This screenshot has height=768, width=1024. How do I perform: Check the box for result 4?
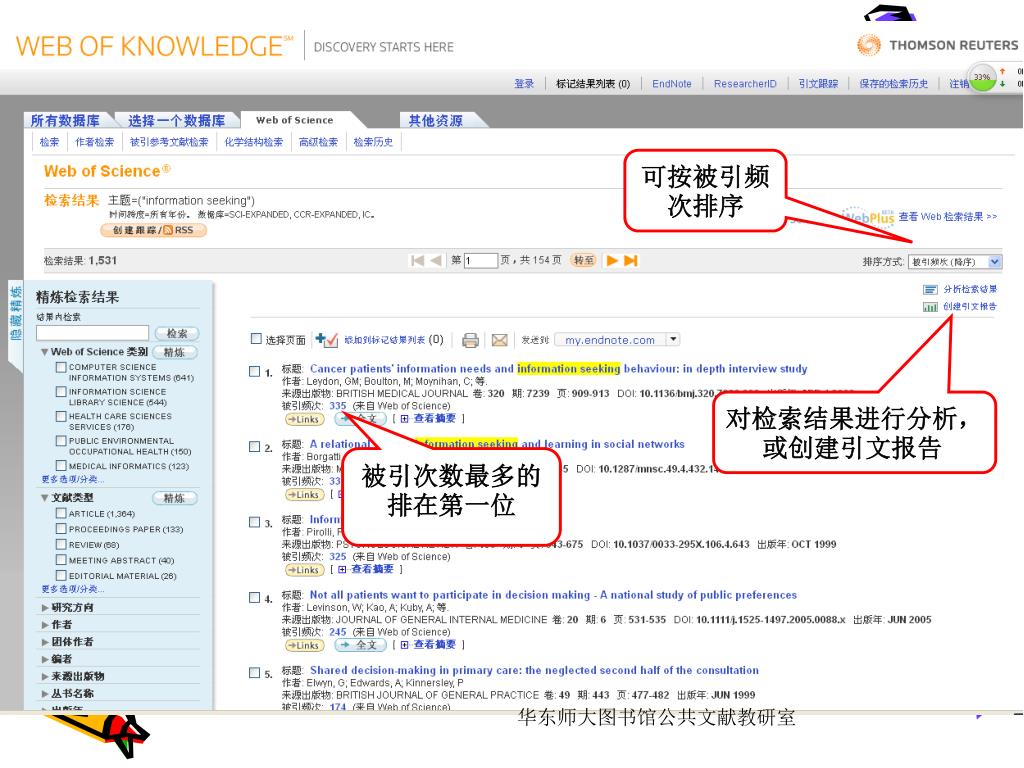coord(255,598)
